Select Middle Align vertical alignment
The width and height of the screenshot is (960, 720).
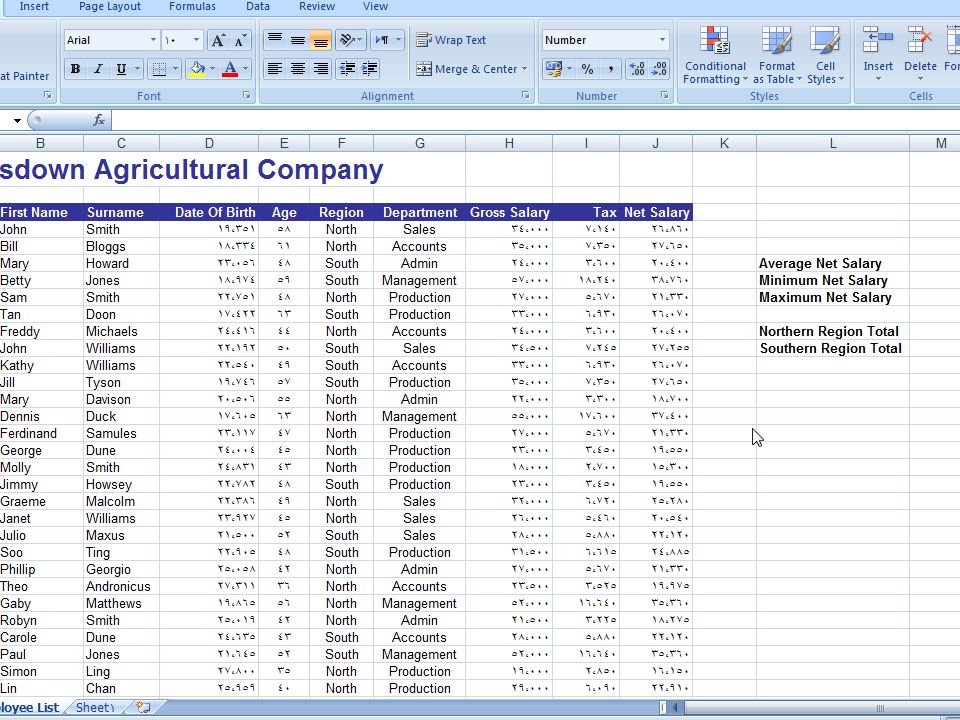[298, 40]
